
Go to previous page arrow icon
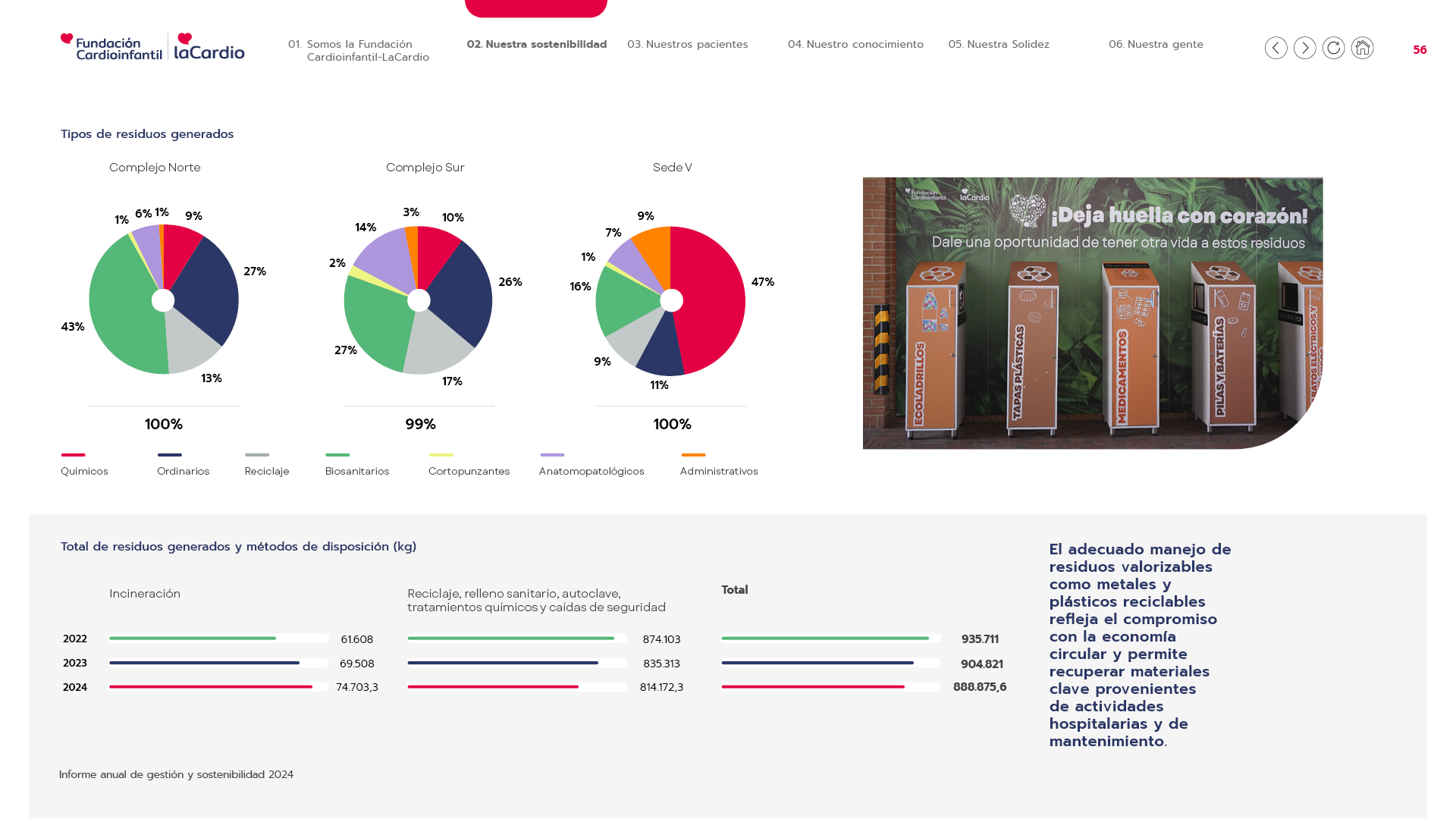coord(1276,48)
